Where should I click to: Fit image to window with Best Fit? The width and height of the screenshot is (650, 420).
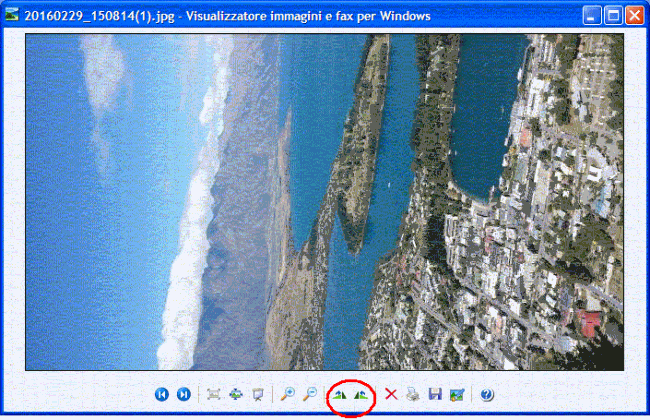pyautogui.click(x=214, y=395)
